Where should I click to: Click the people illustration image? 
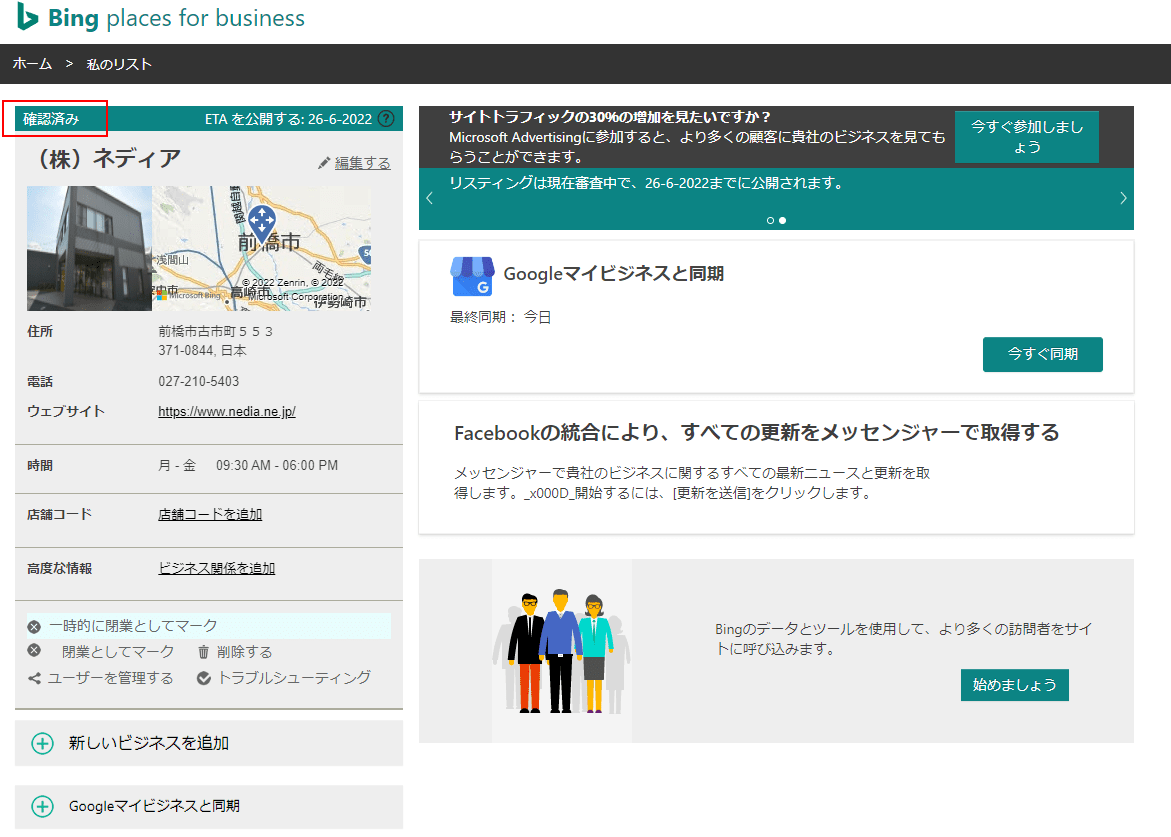click(x=562, y=651)
